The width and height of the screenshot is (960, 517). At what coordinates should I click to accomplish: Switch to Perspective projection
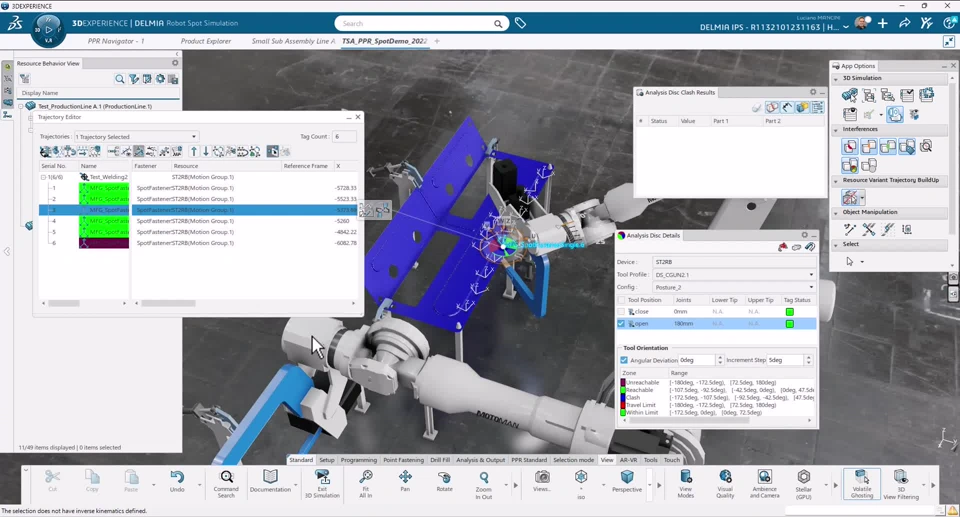[627, 481]
